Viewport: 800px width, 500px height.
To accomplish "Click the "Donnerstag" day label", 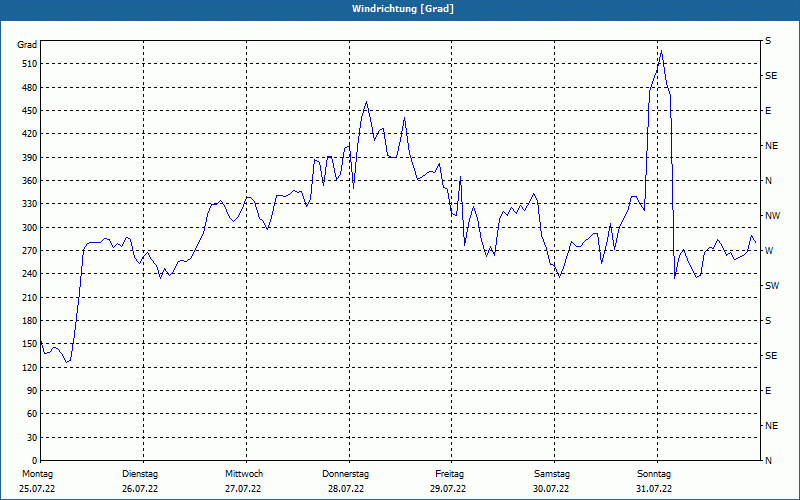I will tap(345, 474).
